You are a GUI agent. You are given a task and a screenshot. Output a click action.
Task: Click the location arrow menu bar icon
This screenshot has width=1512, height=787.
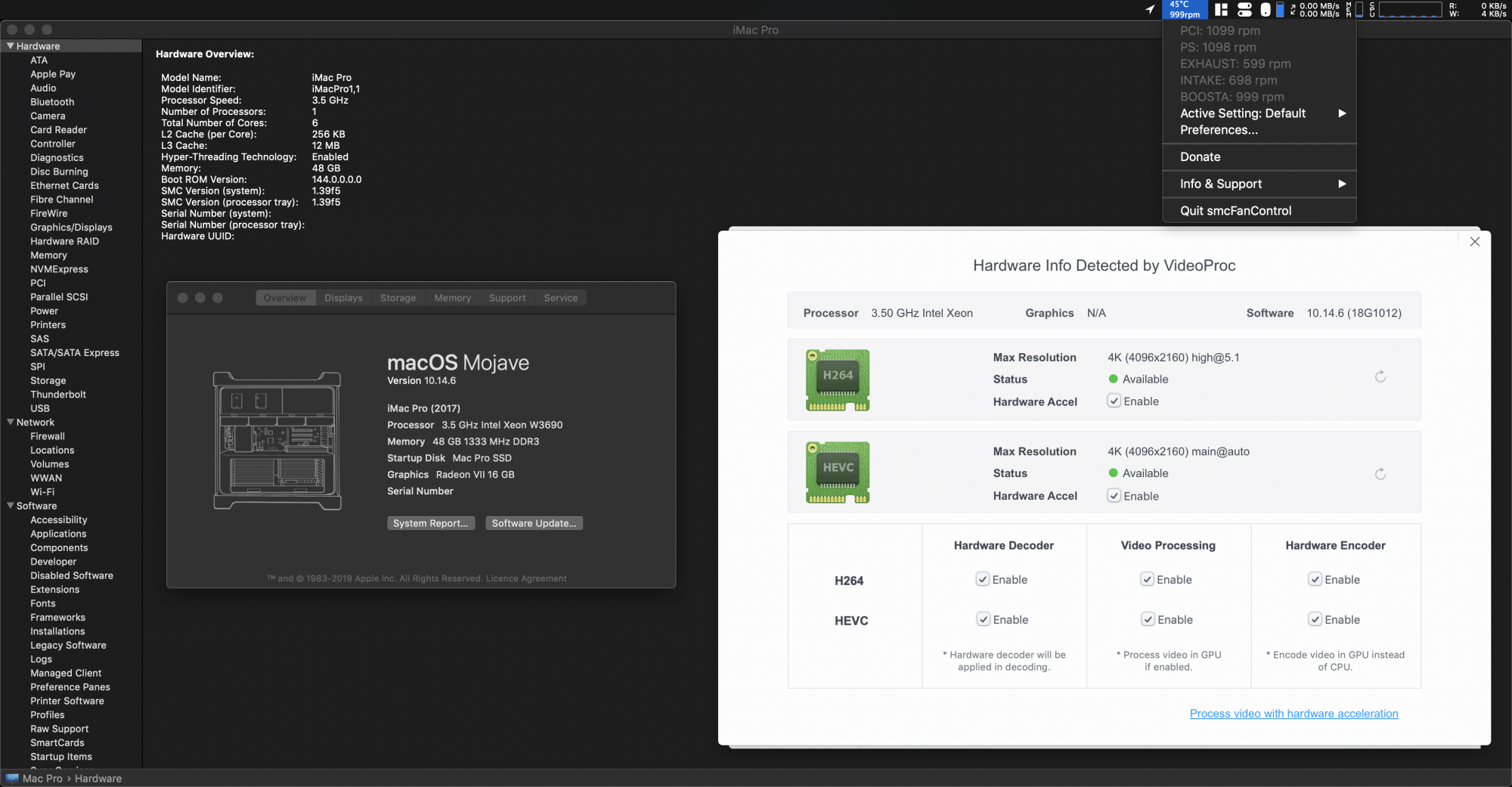click(x=1150, y=9)
